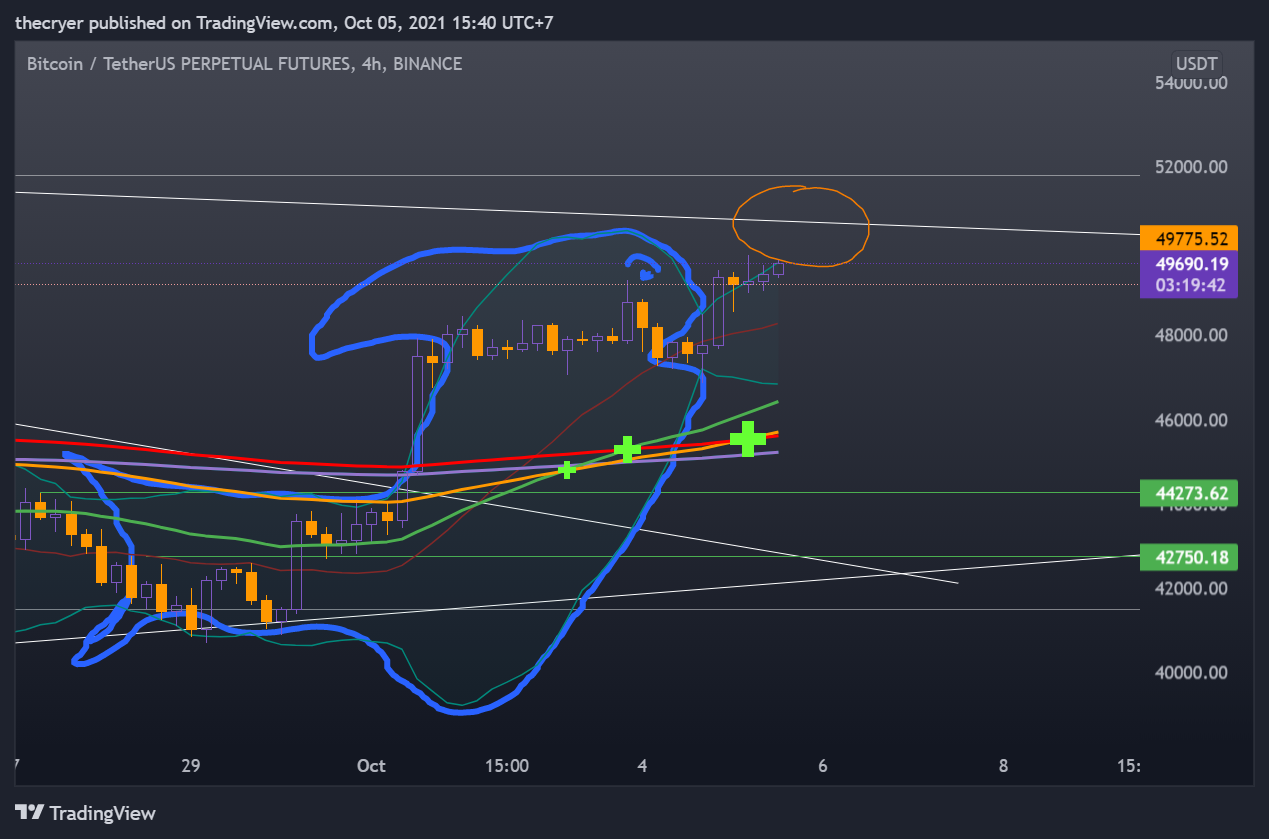Select the purple 49690.19 current price label
Image resolution: width=1269 pixels, height=839 pixels.
(1189, 264)
